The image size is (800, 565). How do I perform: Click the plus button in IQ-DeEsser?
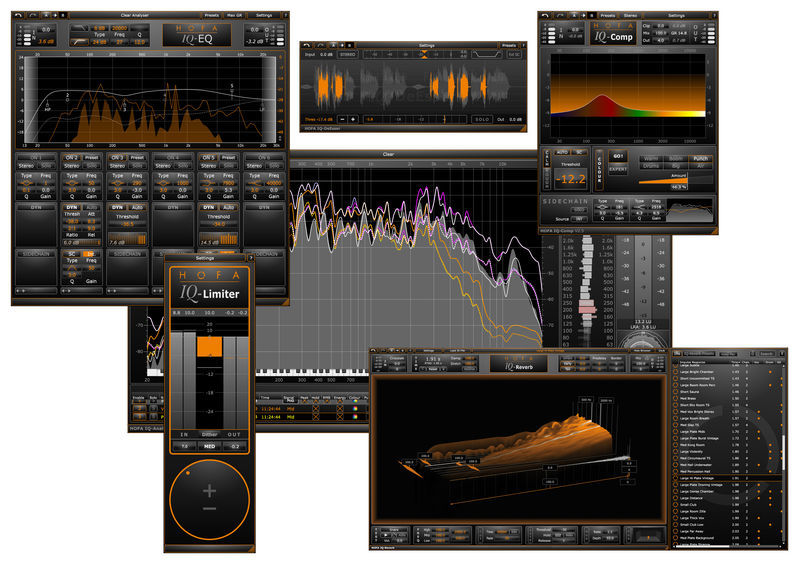pyautogui.click(x=353, y=119)
